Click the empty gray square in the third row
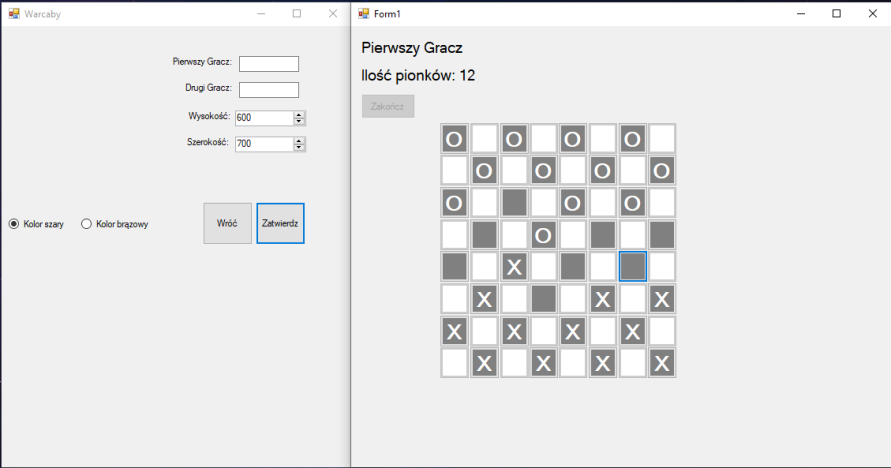891x468 pixels. (x=514, y=203)
